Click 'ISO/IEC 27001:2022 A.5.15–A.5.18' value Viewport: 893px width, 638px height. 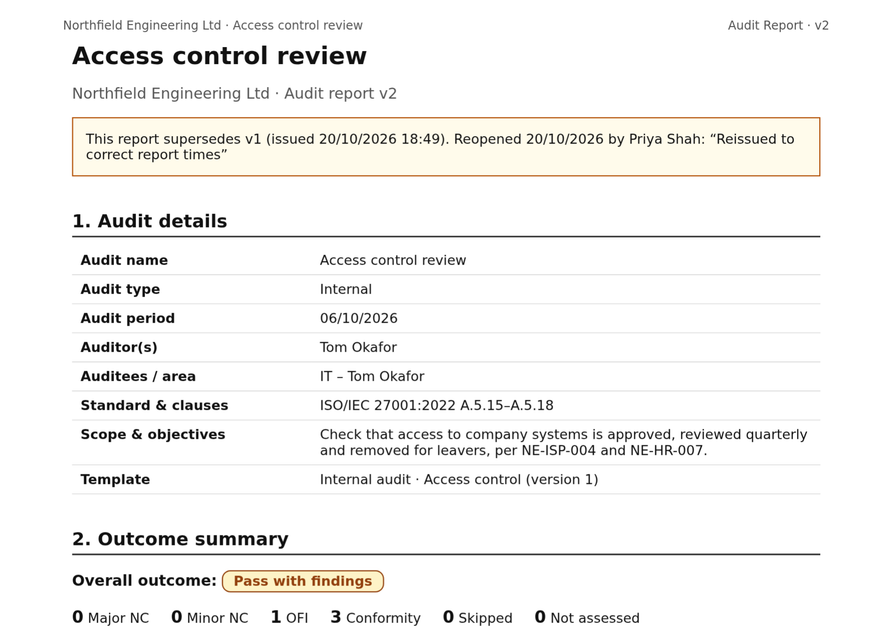pyautogui.click(x=437, y=406)
